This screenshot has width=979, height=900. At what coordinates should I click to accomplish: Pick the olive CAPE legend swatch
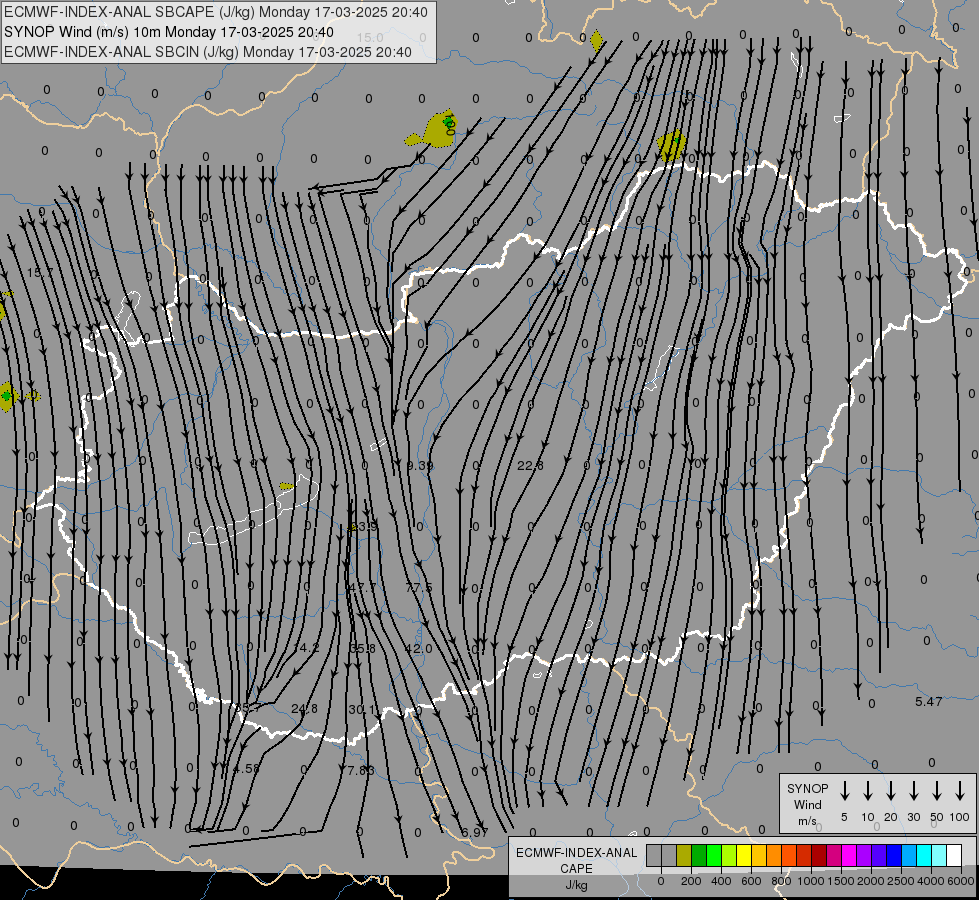pyautogui.click(x=684, y=855)
